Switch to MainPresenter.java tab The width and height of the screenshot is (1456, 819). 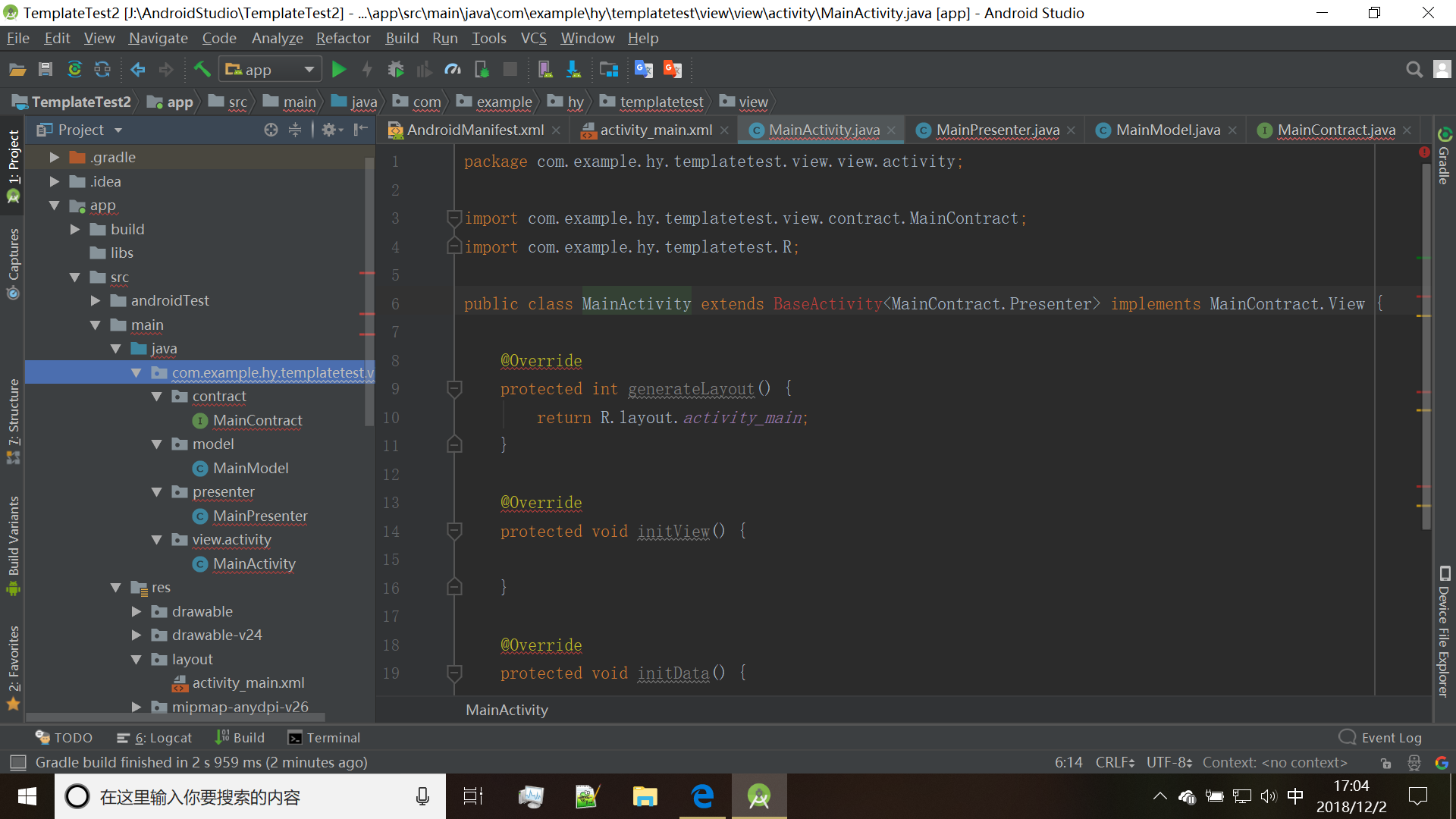[996, 130]
